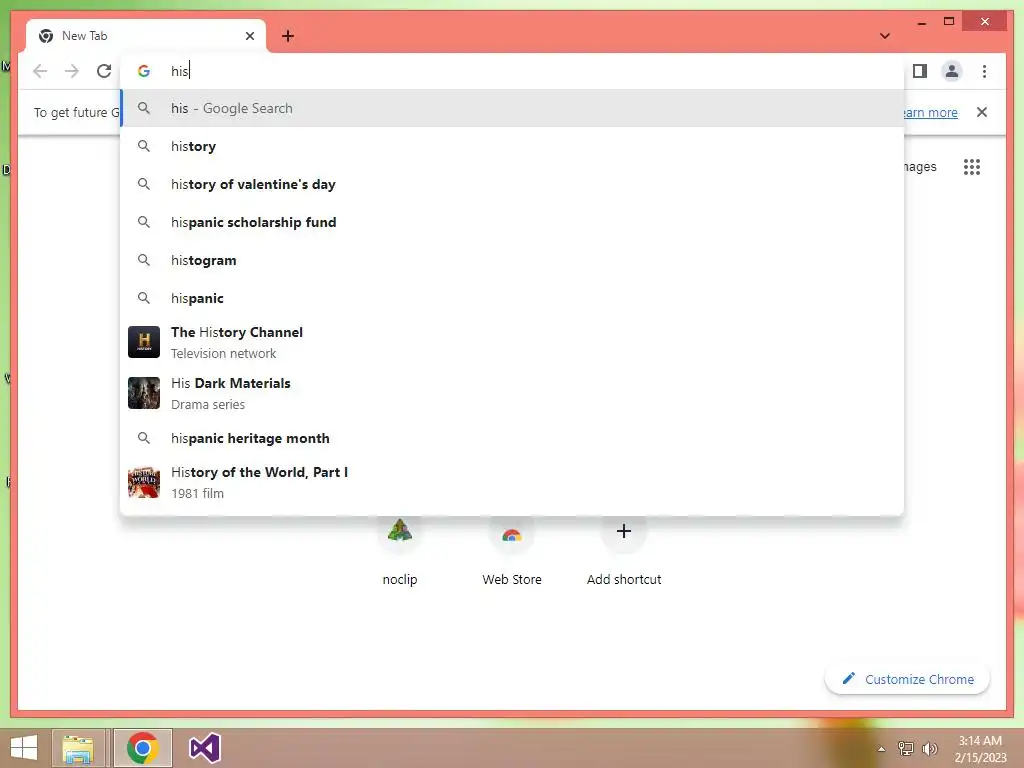Show hidden tray icons arrow
Image resolution: width=1024 pixels, height=768 pixels.
pos(881,749)
